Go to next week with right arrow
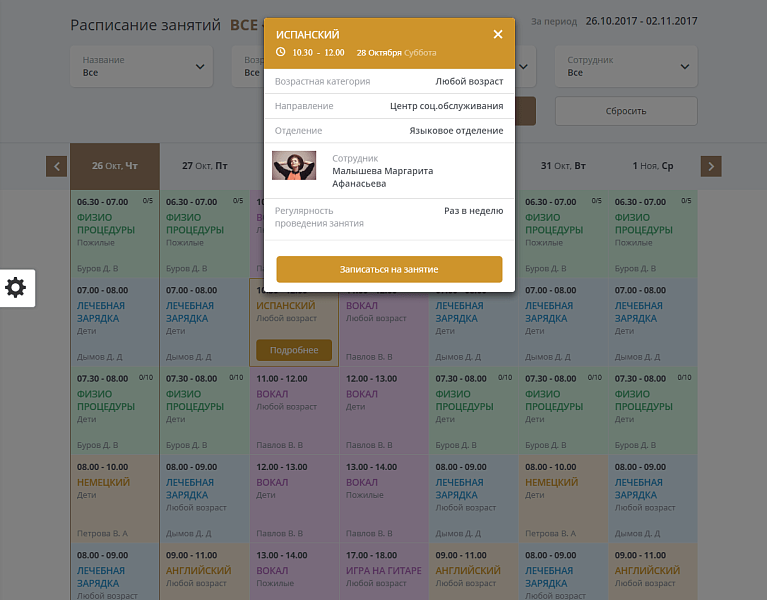The height and width of the screenshot is (600, 767). click(x=711, y=166)
